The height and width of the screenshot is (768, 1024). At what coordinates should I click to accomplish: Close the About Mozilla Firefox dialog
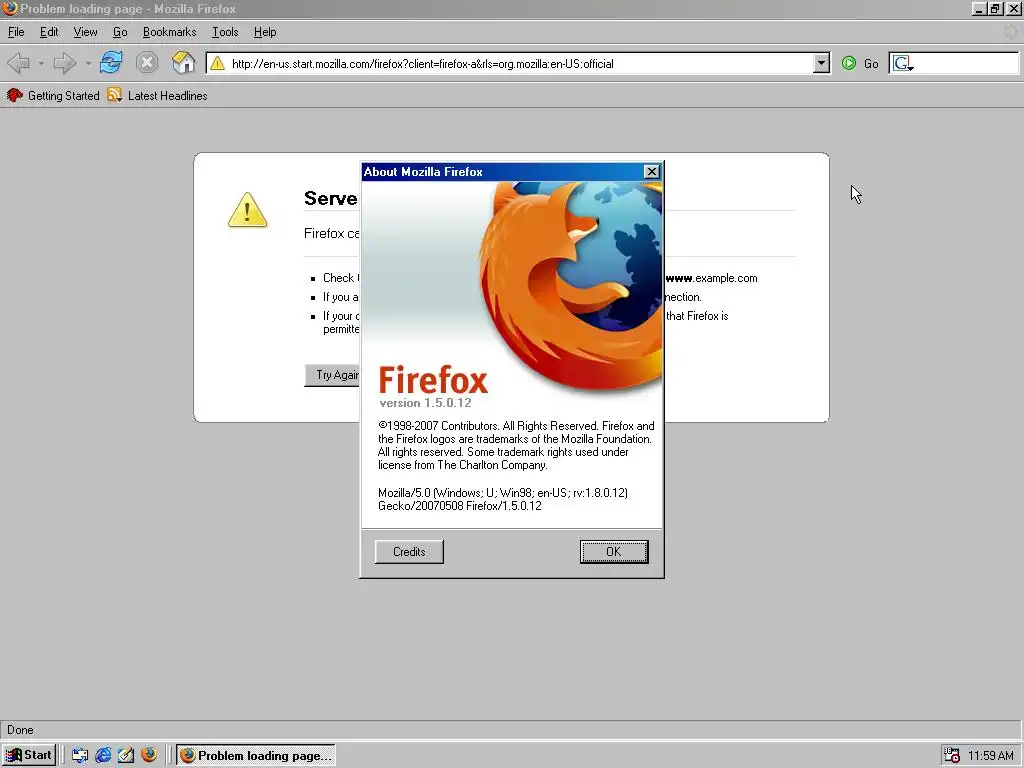click(x=651, y=172)
